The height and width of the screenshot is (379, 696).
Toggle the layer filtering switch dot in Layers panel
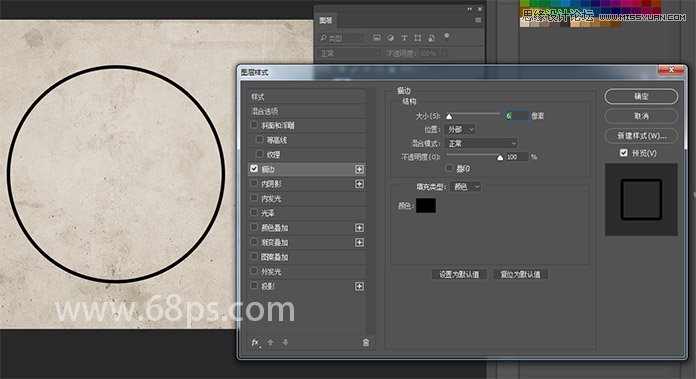pos(447,36)
